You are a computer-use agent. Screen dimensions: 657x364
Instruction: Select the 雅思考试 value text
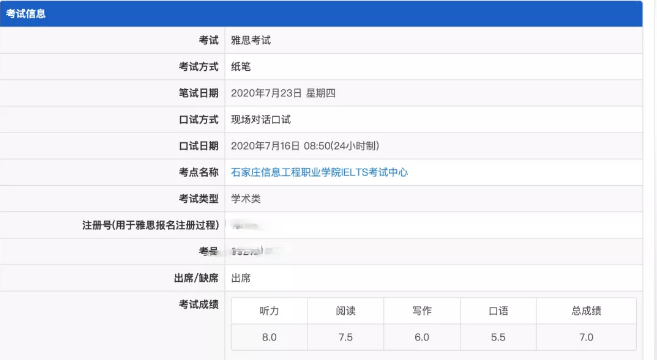click(251, 40)
